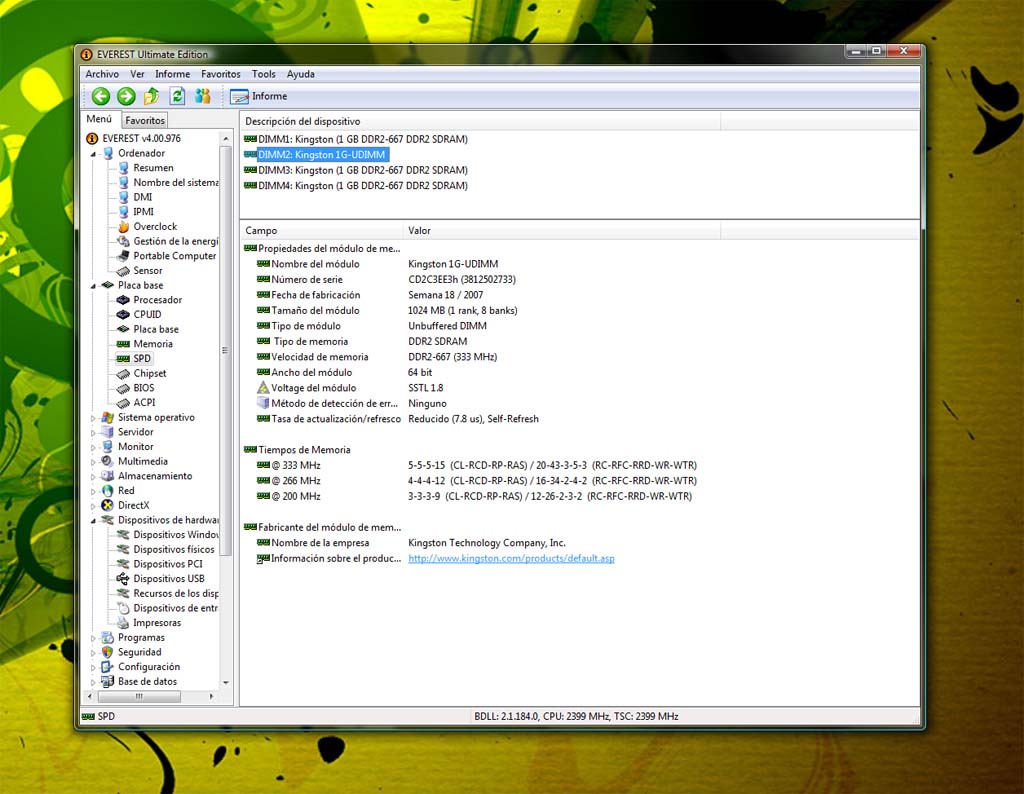Screen dimensions: 1024x794
Task: Select the DIMM3 Kingston device row
Action: pos(356,170)
